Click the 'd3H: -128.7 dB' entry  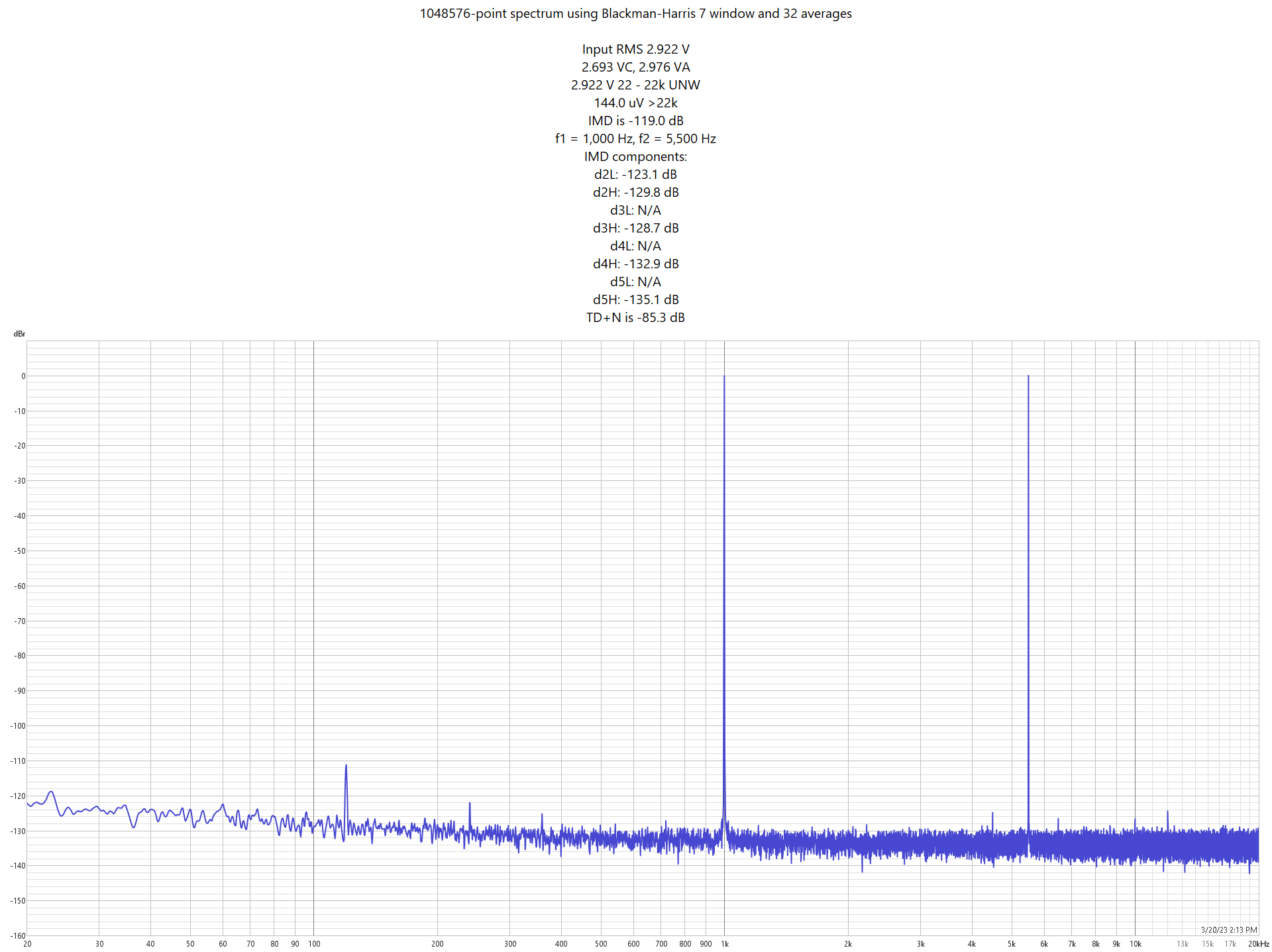point(635,229)
